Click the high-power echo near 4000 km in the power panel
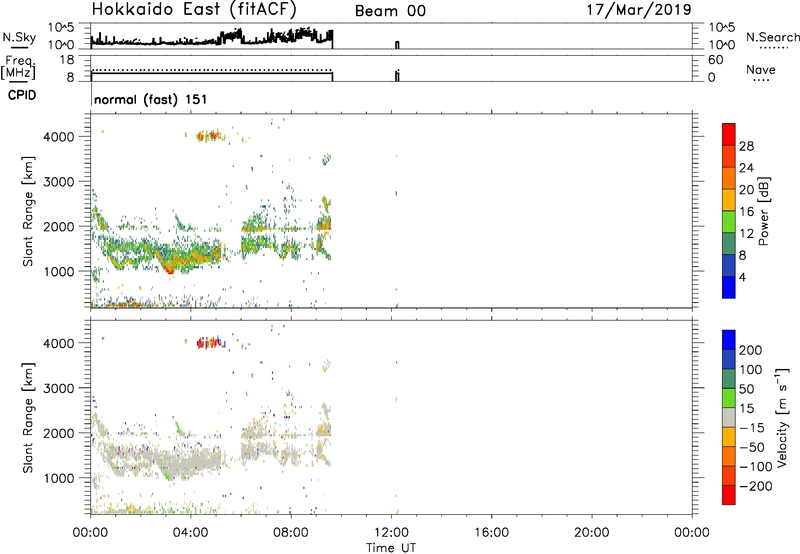 tap(210, 136)
